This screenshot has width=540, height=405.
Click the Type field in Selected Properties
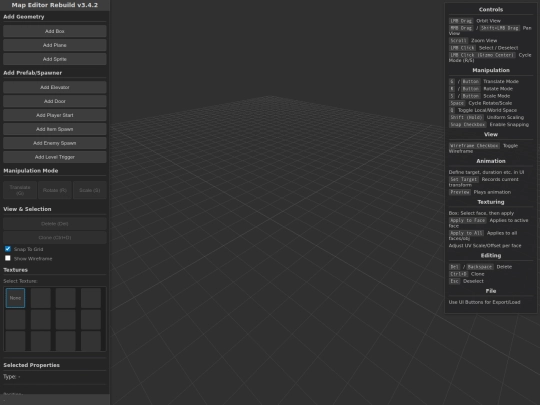(12, 377)
